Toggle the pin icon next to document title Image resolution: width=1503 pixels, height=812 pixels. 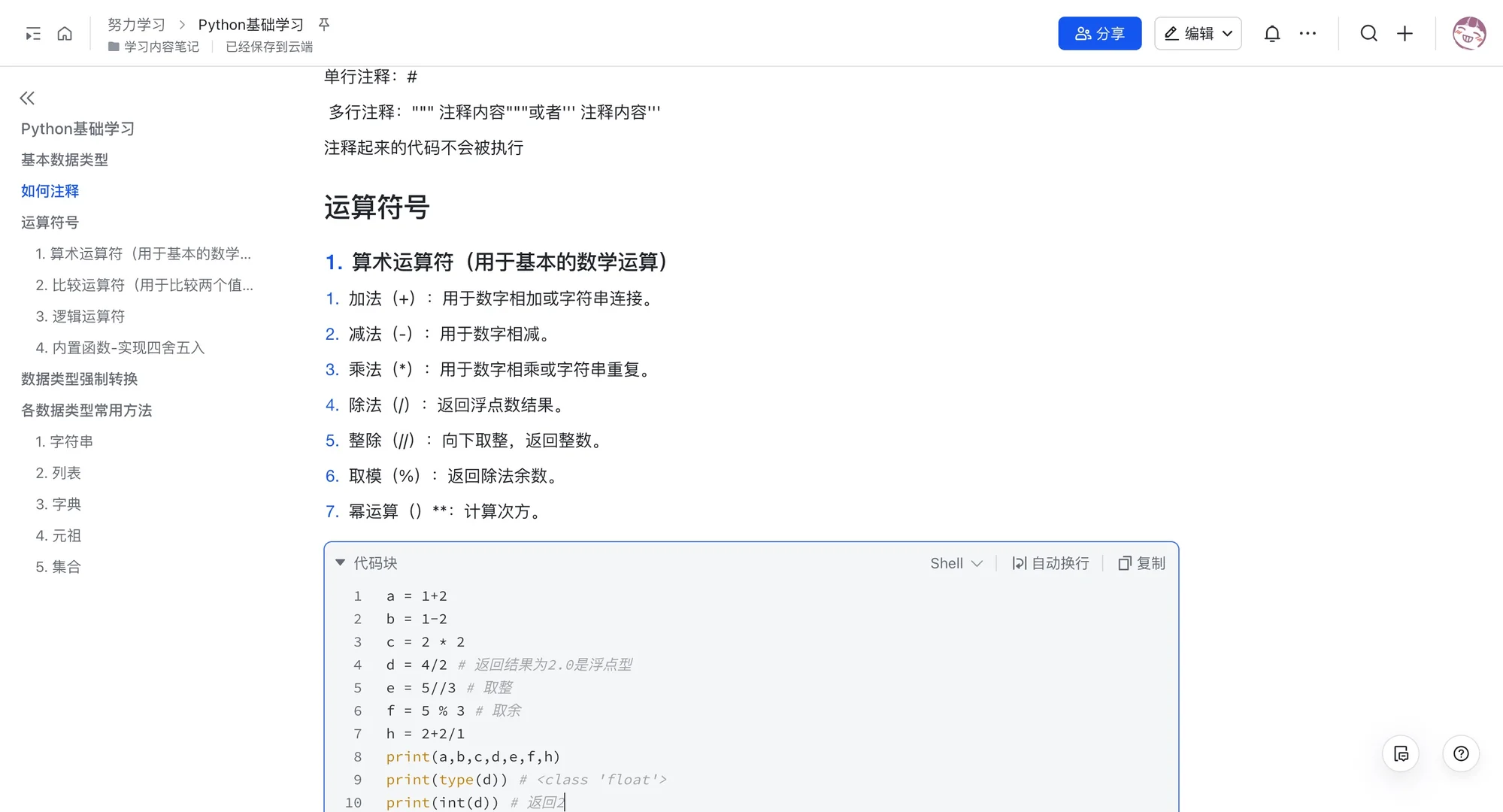click(323, 24)
